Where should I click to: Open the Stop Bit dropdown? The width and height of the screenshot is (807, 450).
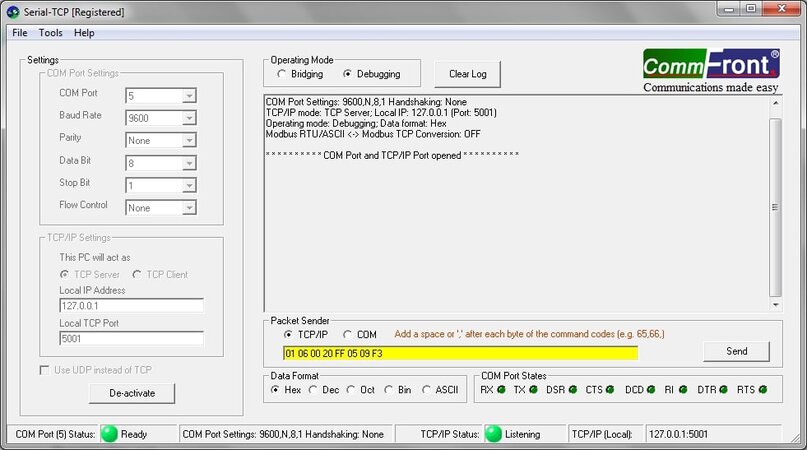[x=189, y=185]
